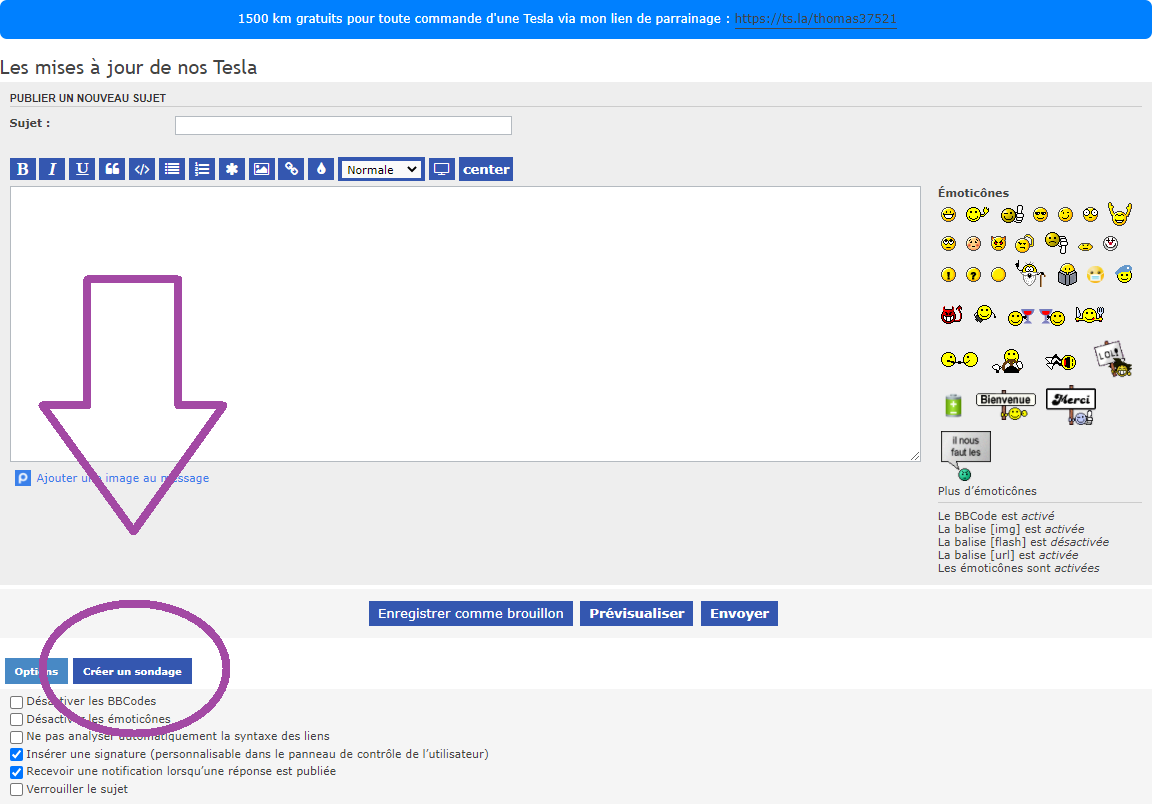
Task: Insert the sunglasses cool emoticon
Action: pyautogui.click(x=1040, y=214)
